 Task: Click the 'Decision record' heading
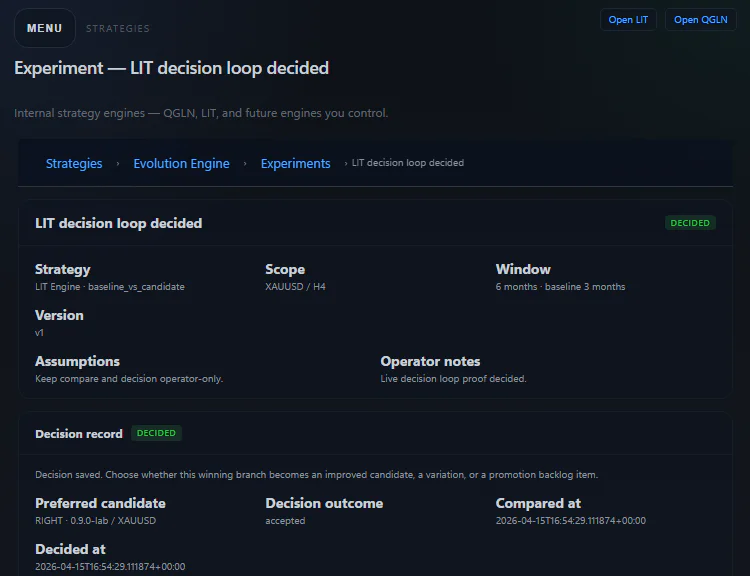[x=79, y=434]
